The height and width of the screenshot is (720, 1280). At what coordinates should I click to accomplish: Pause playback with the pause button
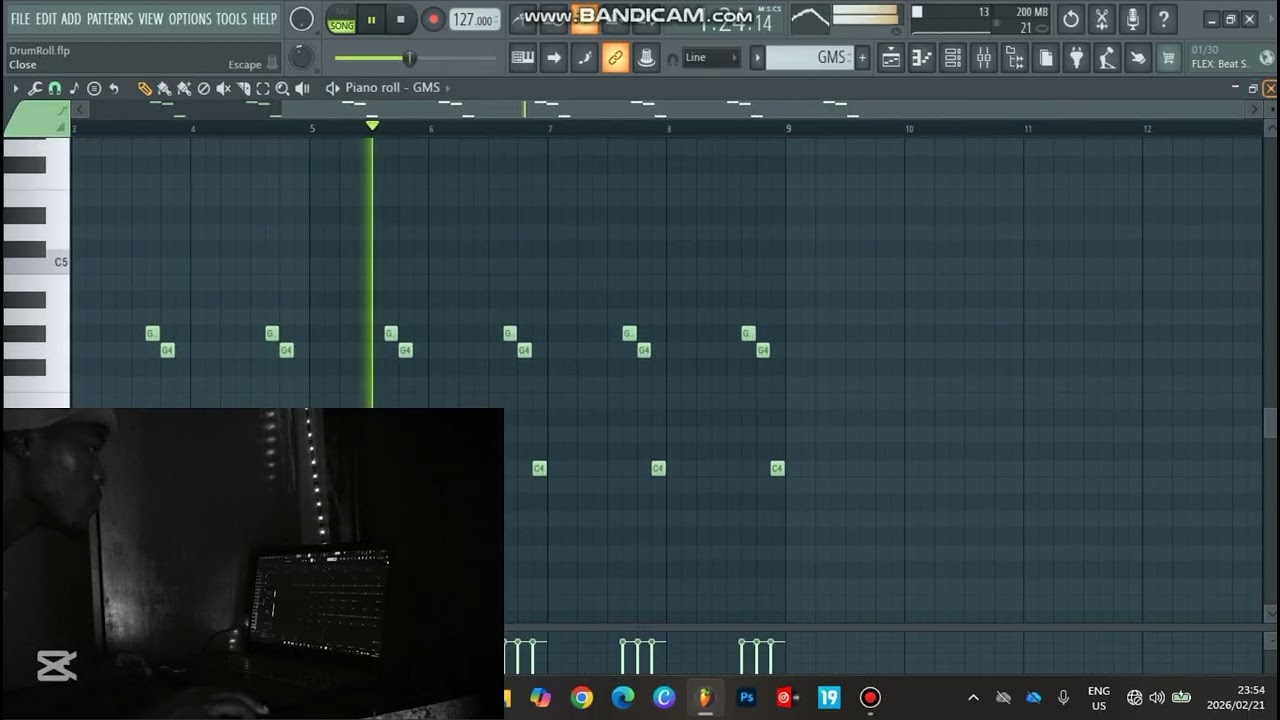371,19
